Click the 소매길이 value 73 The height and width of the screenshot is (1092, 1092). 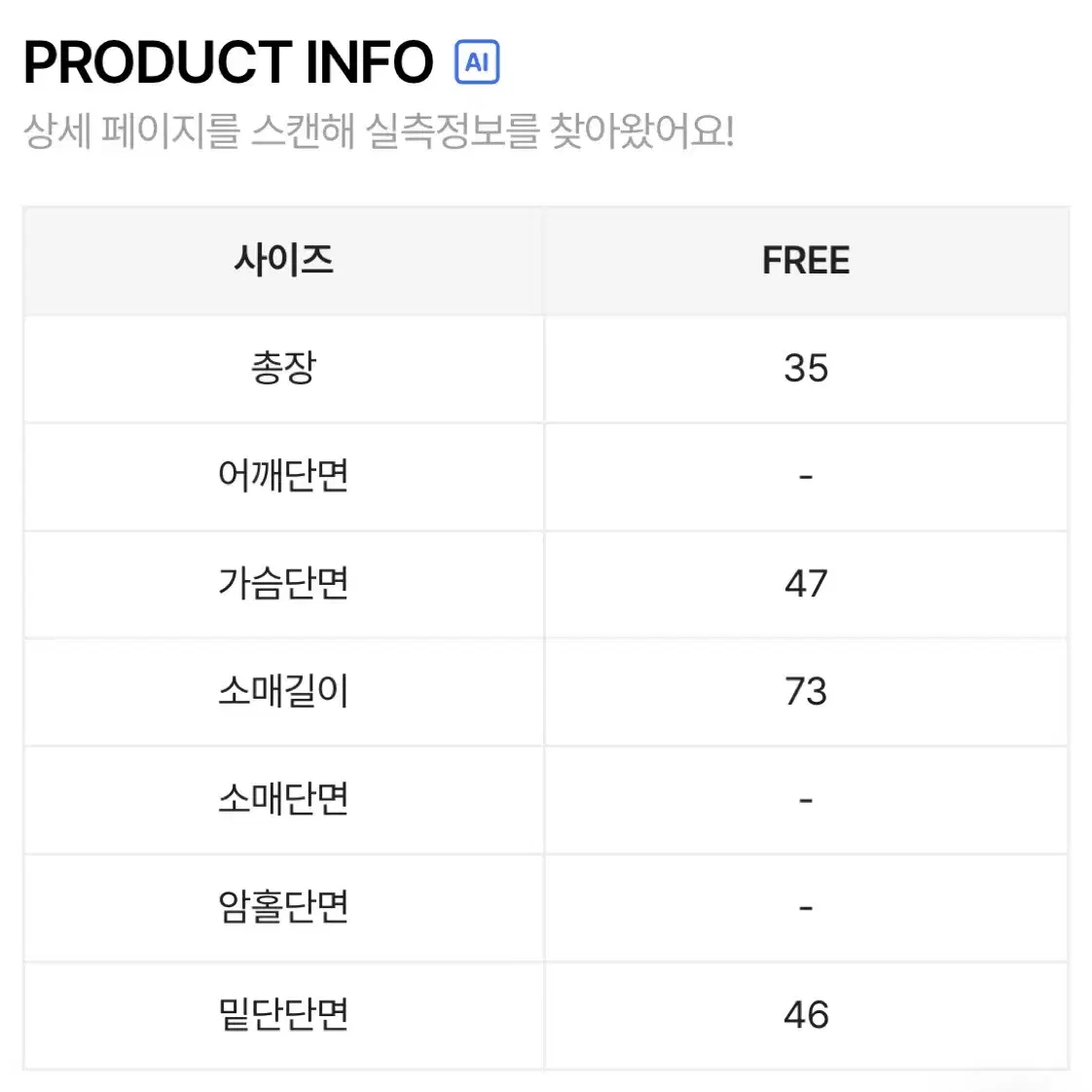[806, 692]
